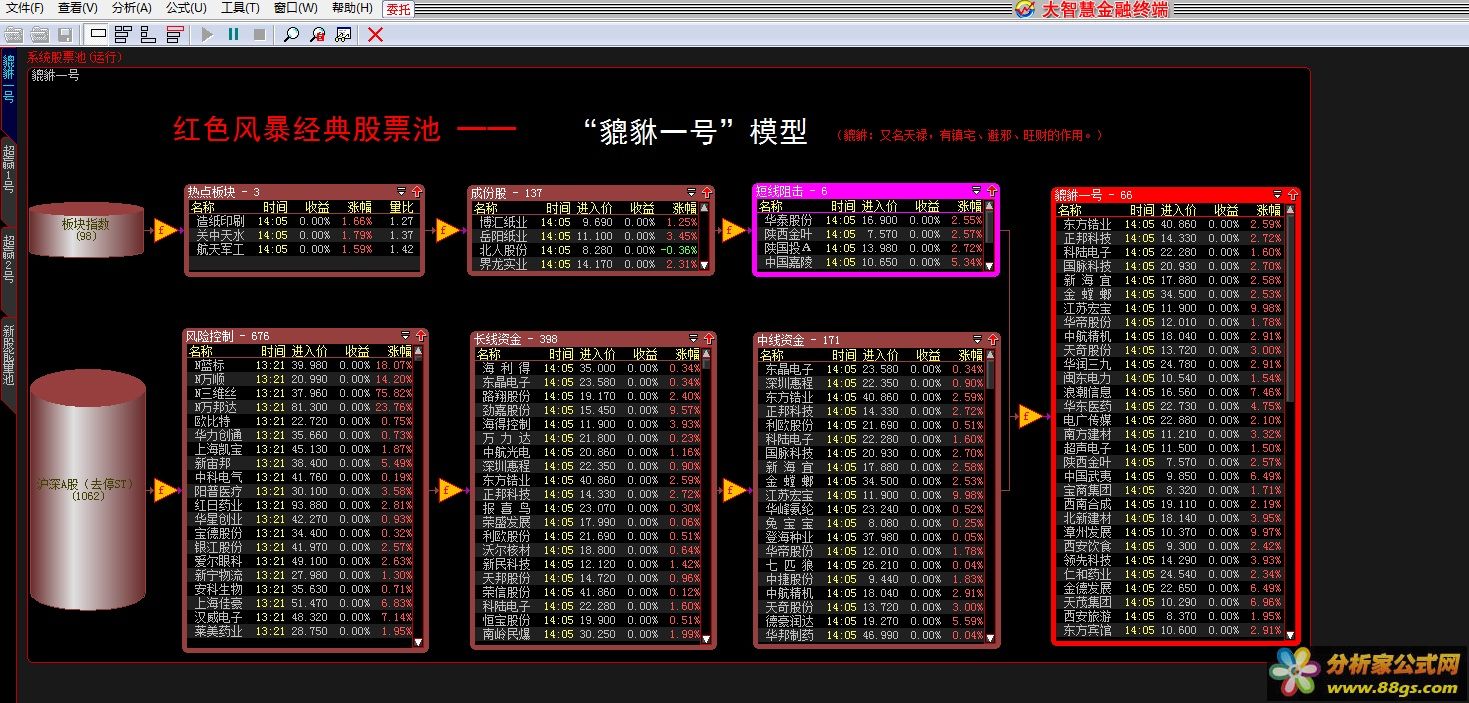This screenshot has width=1469, height=703.
Task: Click the formula arrow after 沪深A股 cylinder
Action: tap(165, 490)
